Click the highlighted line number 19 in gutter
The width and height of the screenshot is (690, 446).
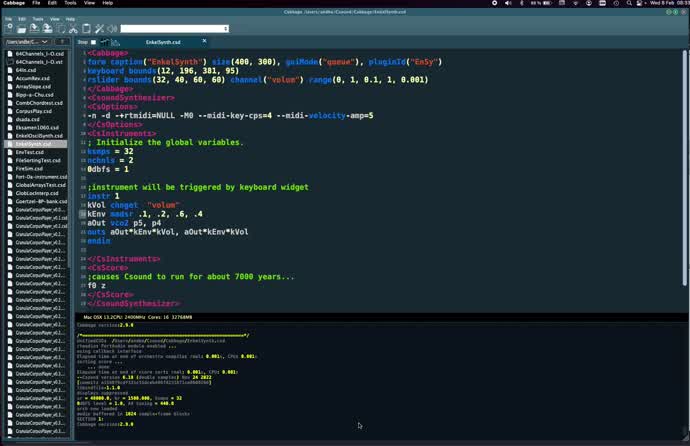(x=82, y=214)
